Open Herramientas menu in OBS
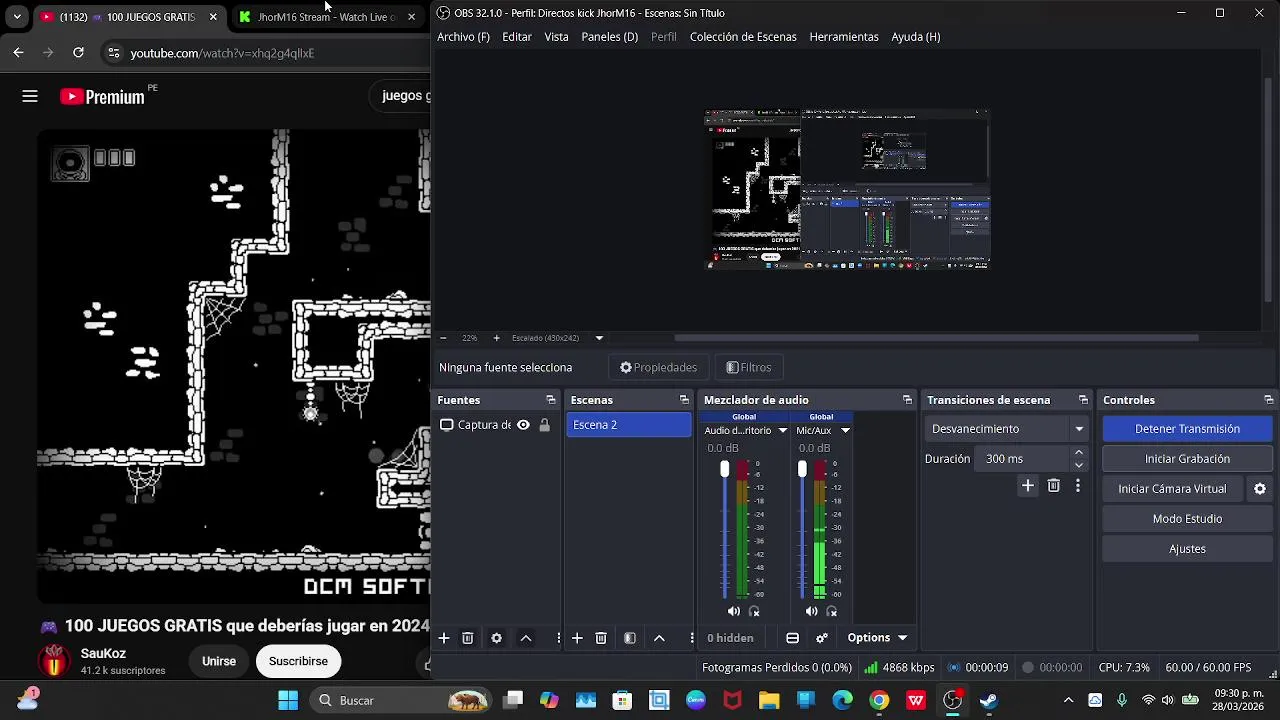Image resolution: width=1280 pixels, height=720 pixels. pyautogui.click(x=844, y=37)
